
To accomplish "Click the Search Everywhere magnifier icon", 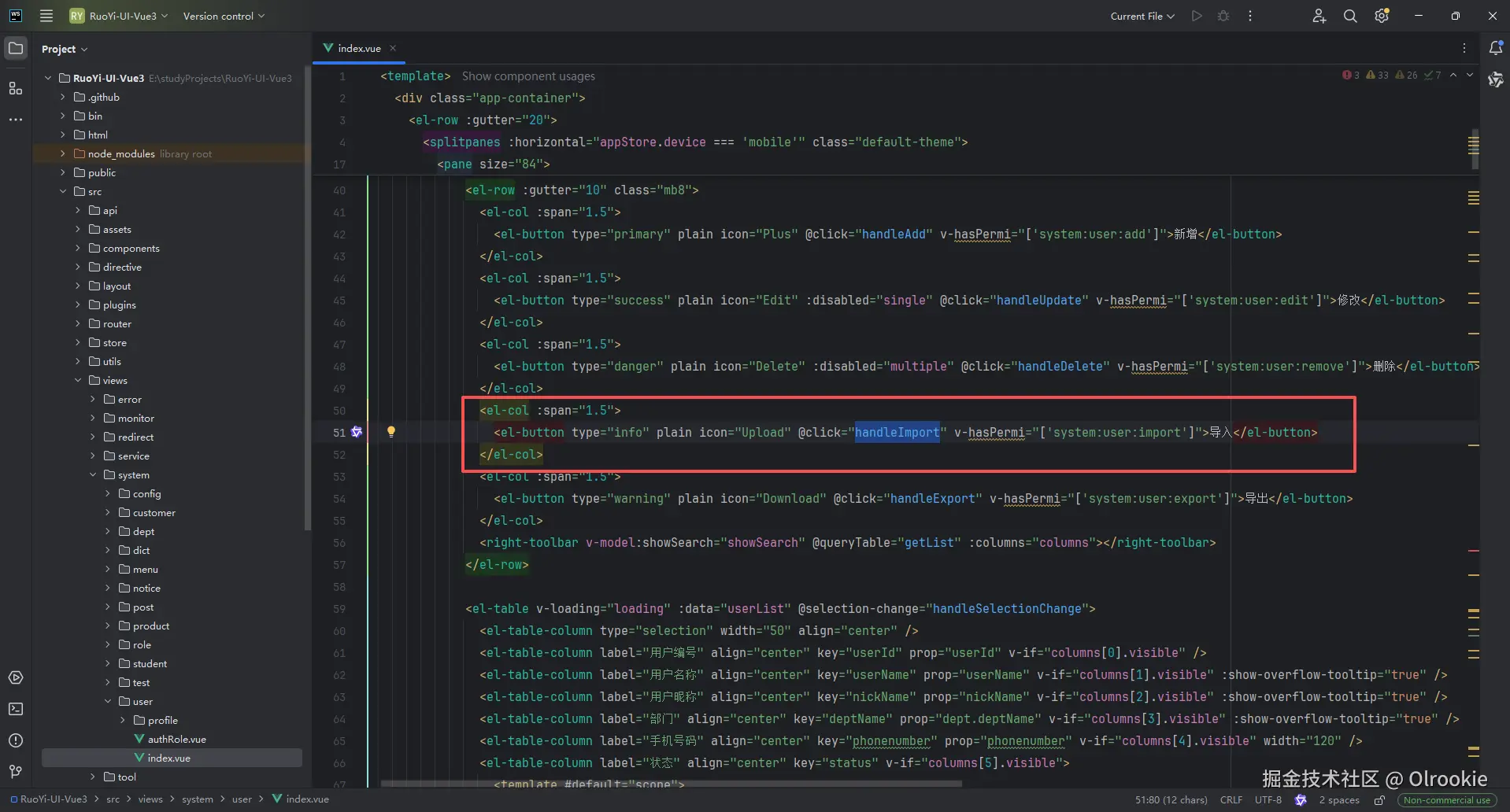I will [x=1349, y=16].
